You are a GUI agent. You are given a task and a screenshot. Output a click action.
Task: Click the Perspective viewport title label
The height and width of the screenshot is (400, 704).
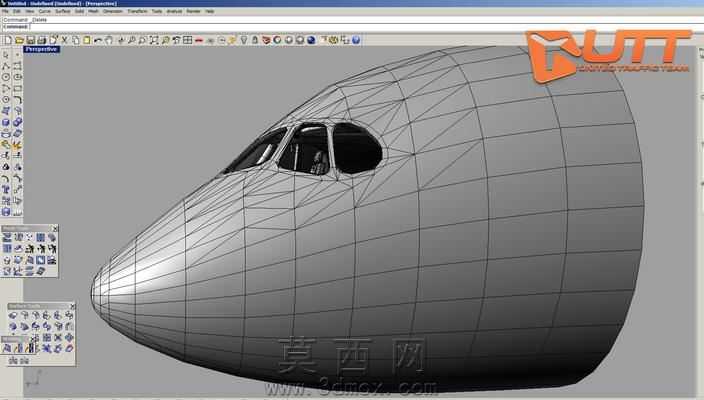click(x=41, y=49)
